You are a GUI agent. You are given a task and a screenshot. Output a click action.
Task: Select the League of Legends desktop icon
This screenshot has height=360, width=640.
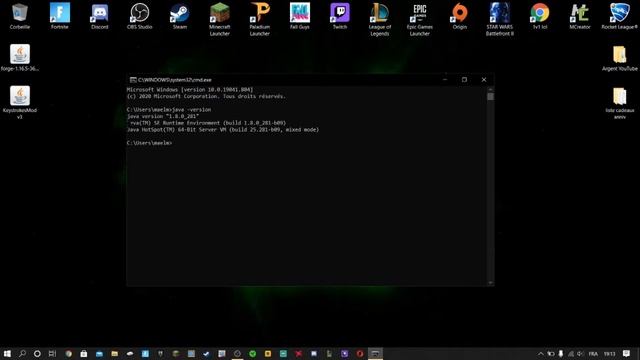pyautogui.click(x=380, y=19)
